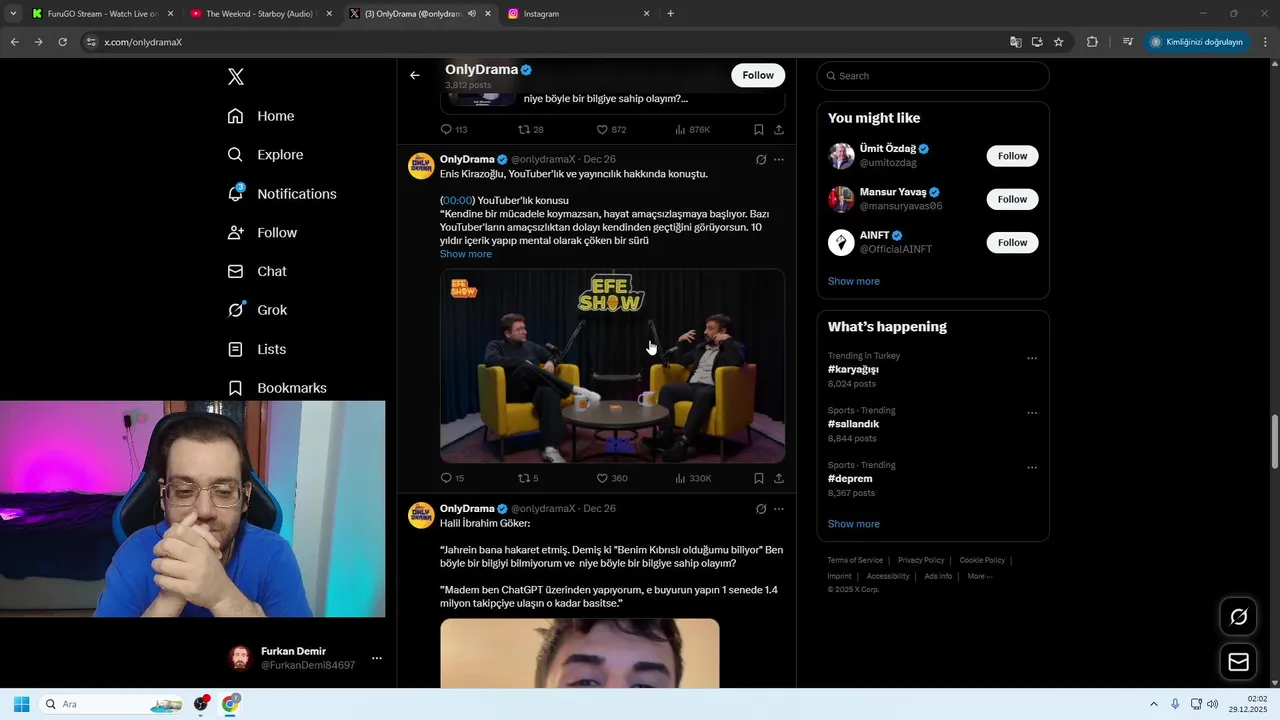The image size is (1280, 720).
Task: Open Notifications in the sidebar
Action: click(x=282, y=194)
